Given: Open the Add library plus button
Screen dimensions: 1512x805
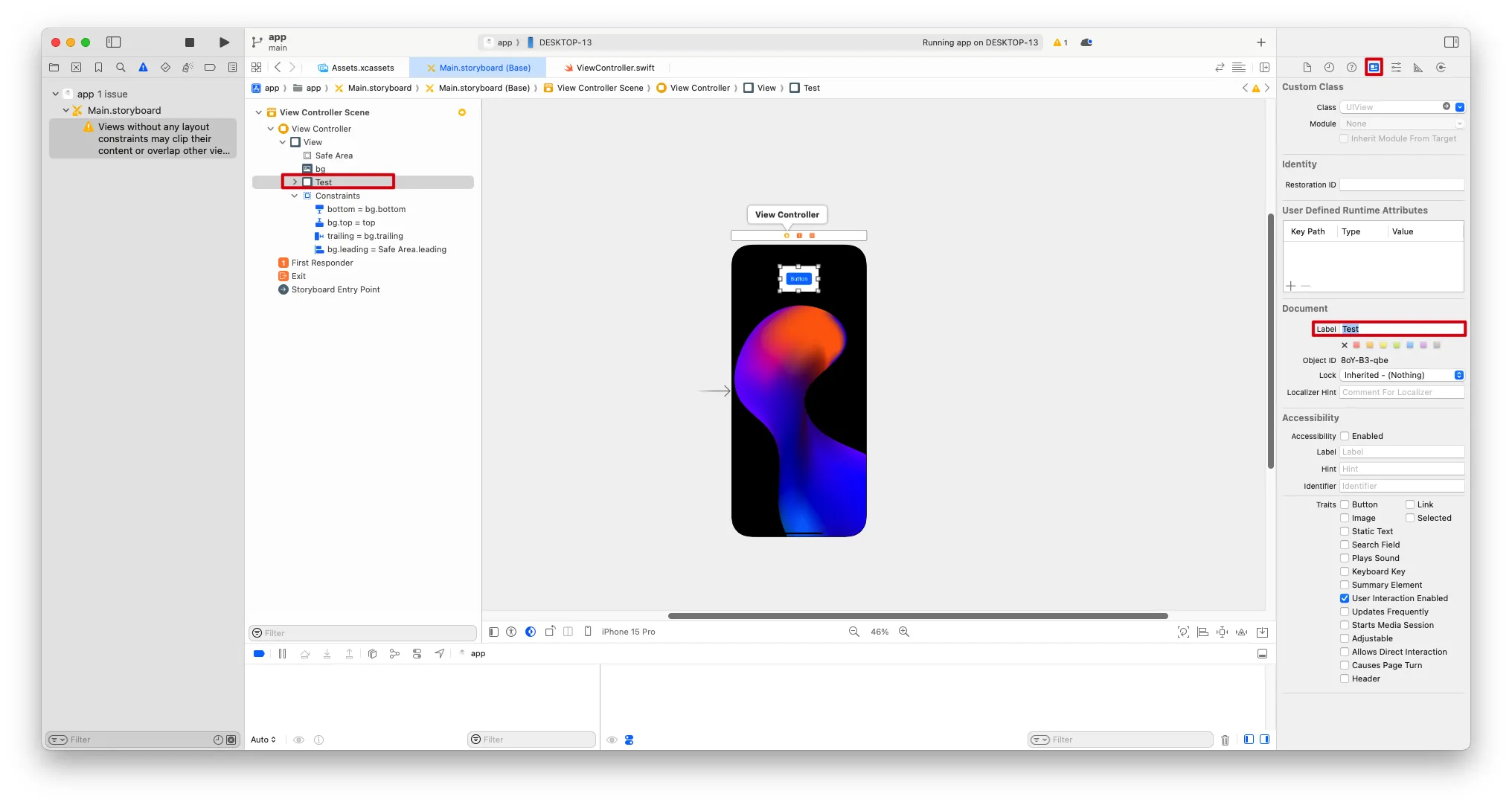Looking at the screenshot, I should click(x=1260, y=42).
